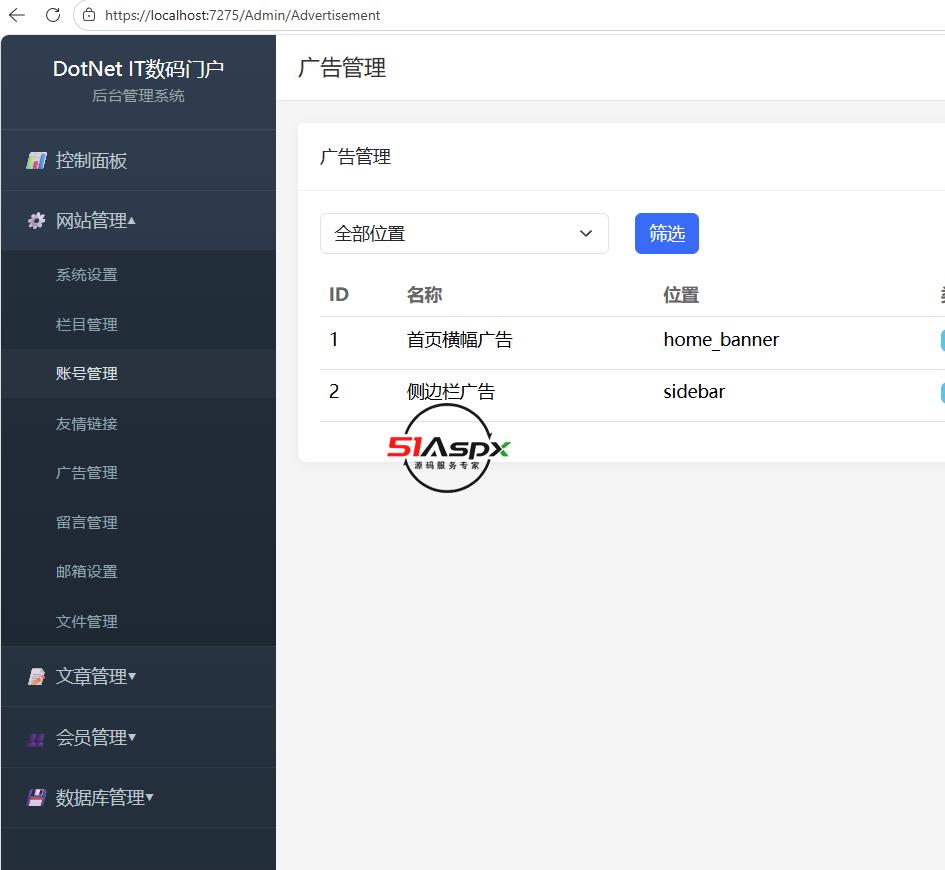Click the 网站管理 gear icon
The width and height of the screenshot is (945, 870).
[x=36, y=221]
